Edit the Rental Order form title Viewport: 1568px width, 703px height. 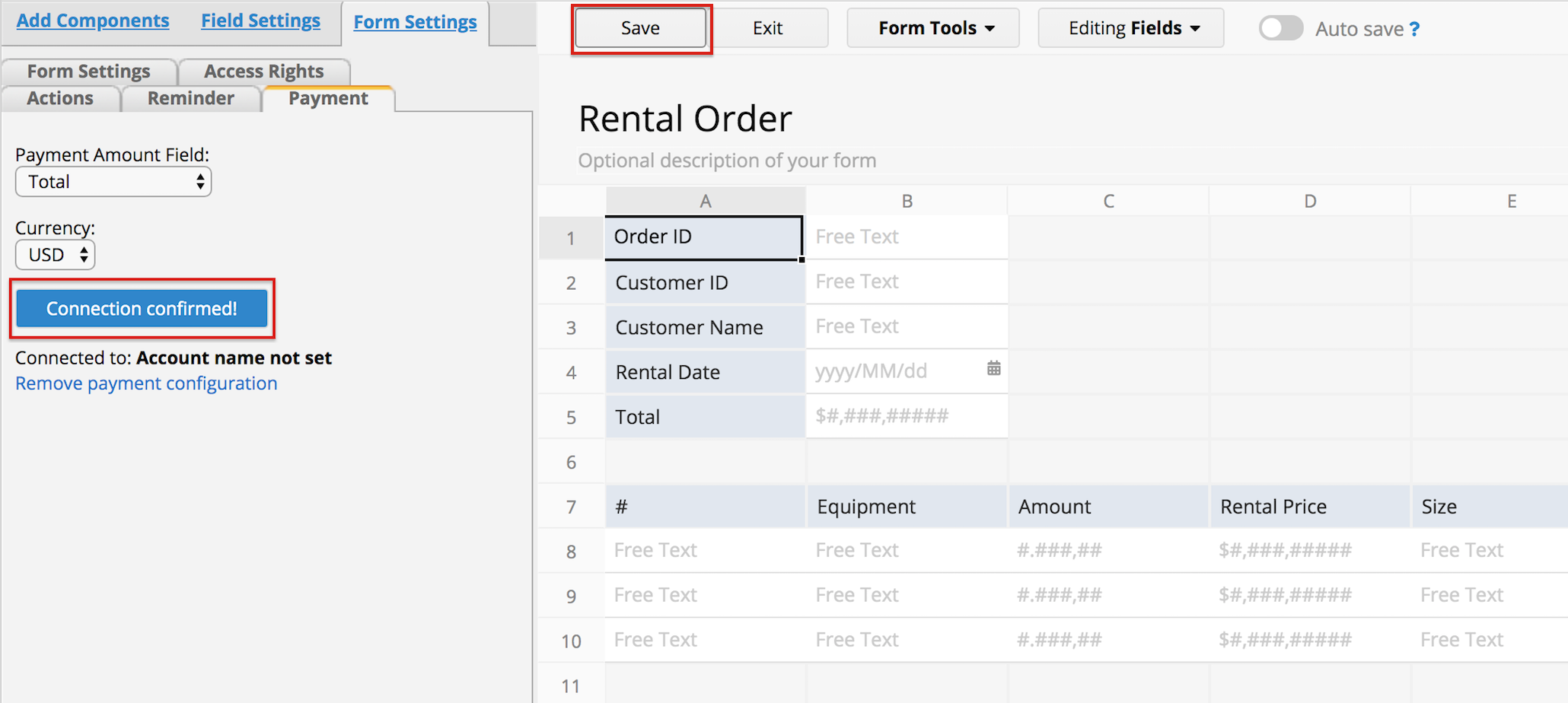tap(685, 119)
